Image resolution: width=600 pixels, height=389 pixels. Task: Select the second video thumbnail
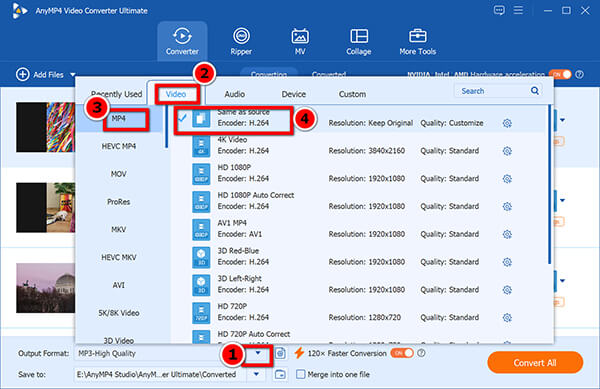[x=46, y=207]
